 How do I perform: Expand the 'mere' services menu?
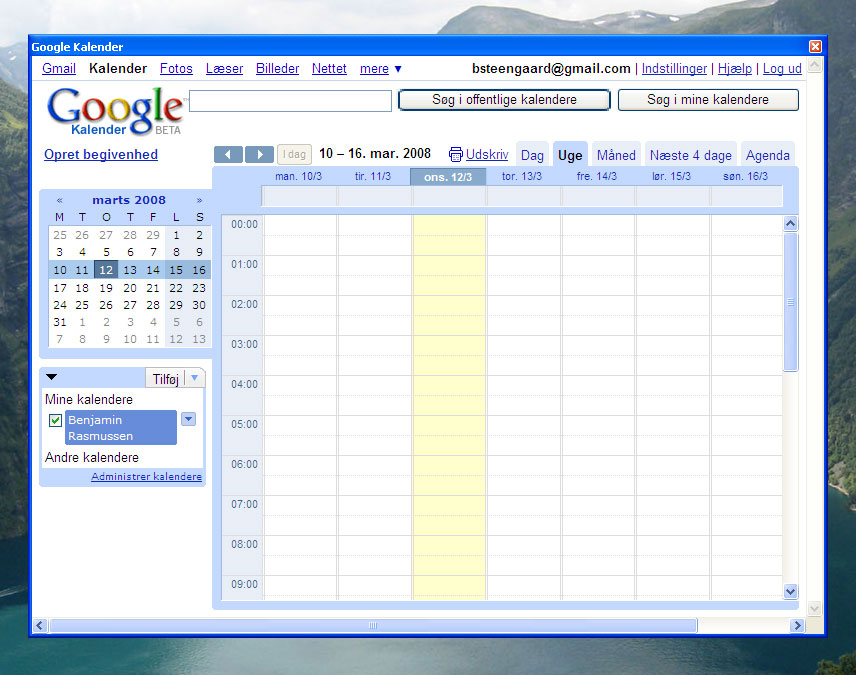(381, 69)
